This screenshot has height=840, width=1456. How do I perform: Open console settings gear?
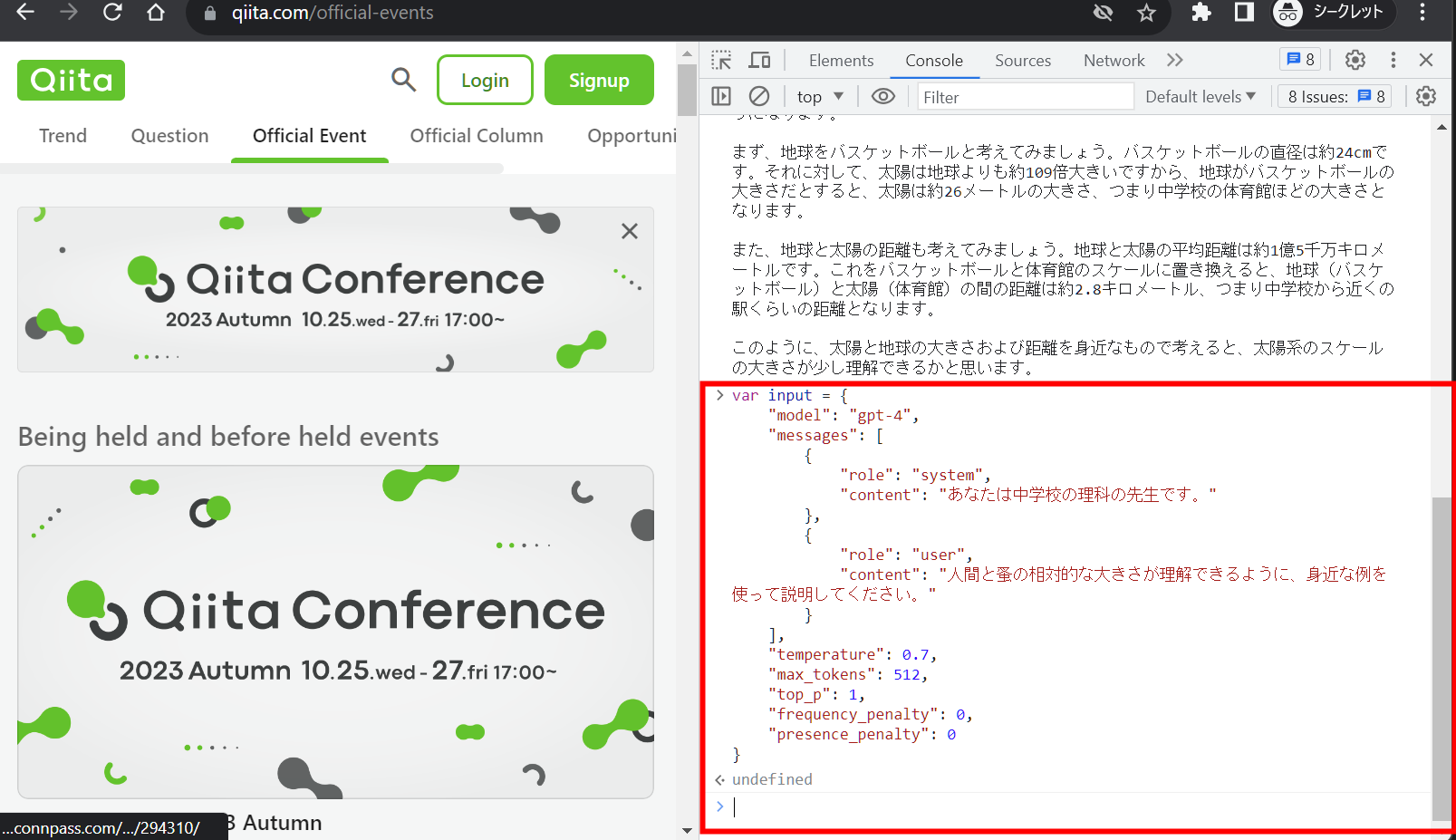click(1426, 96)
